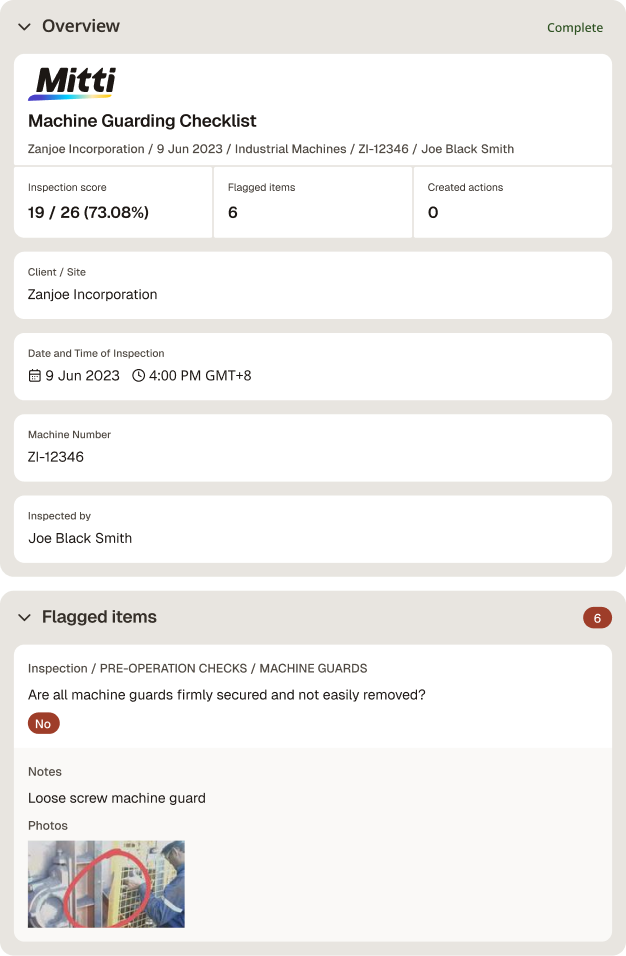Click the machine guards firmly secured question
This screenshot has height=956, width=626.
[x=227, y=695]
